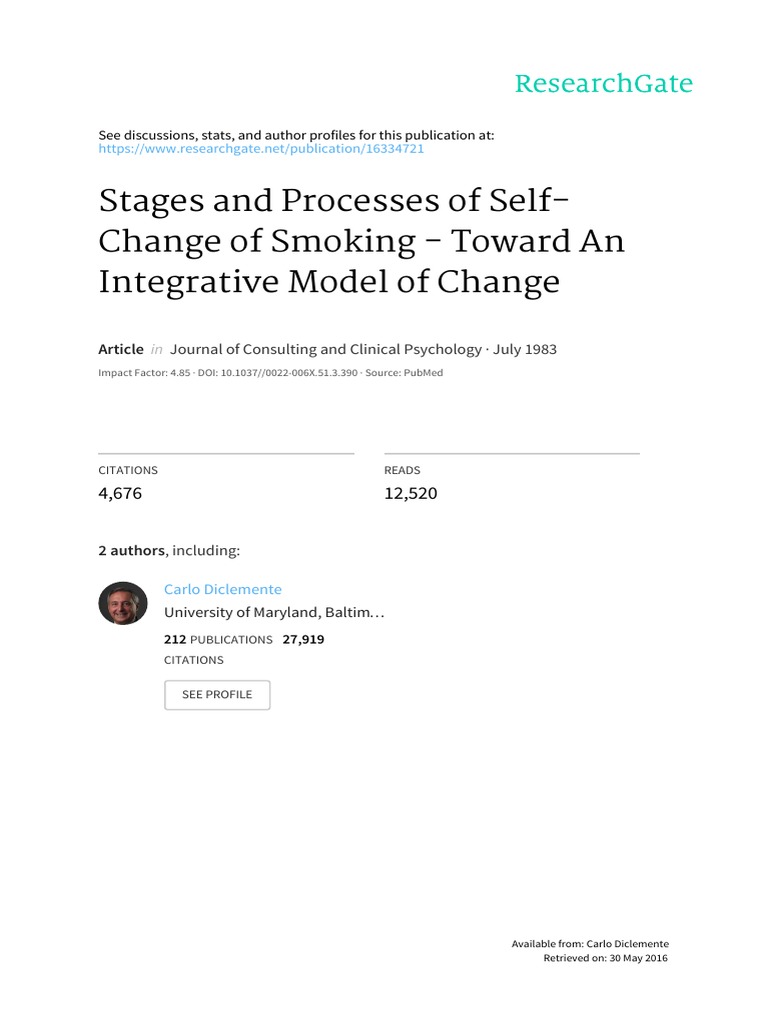The width and height of the screenshot is (768, 1024).
Task: Click the reads count 12,520
Action: tap(411, 493)
